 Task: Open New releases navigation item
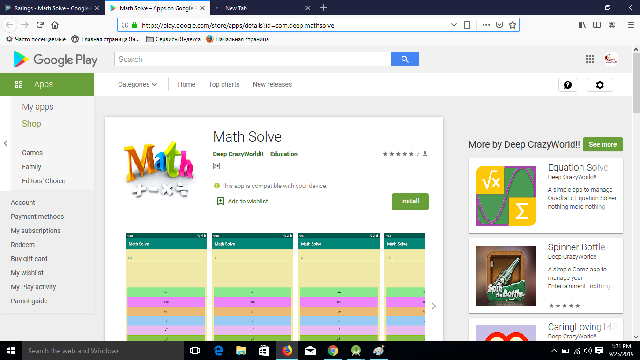coord(272,84)
